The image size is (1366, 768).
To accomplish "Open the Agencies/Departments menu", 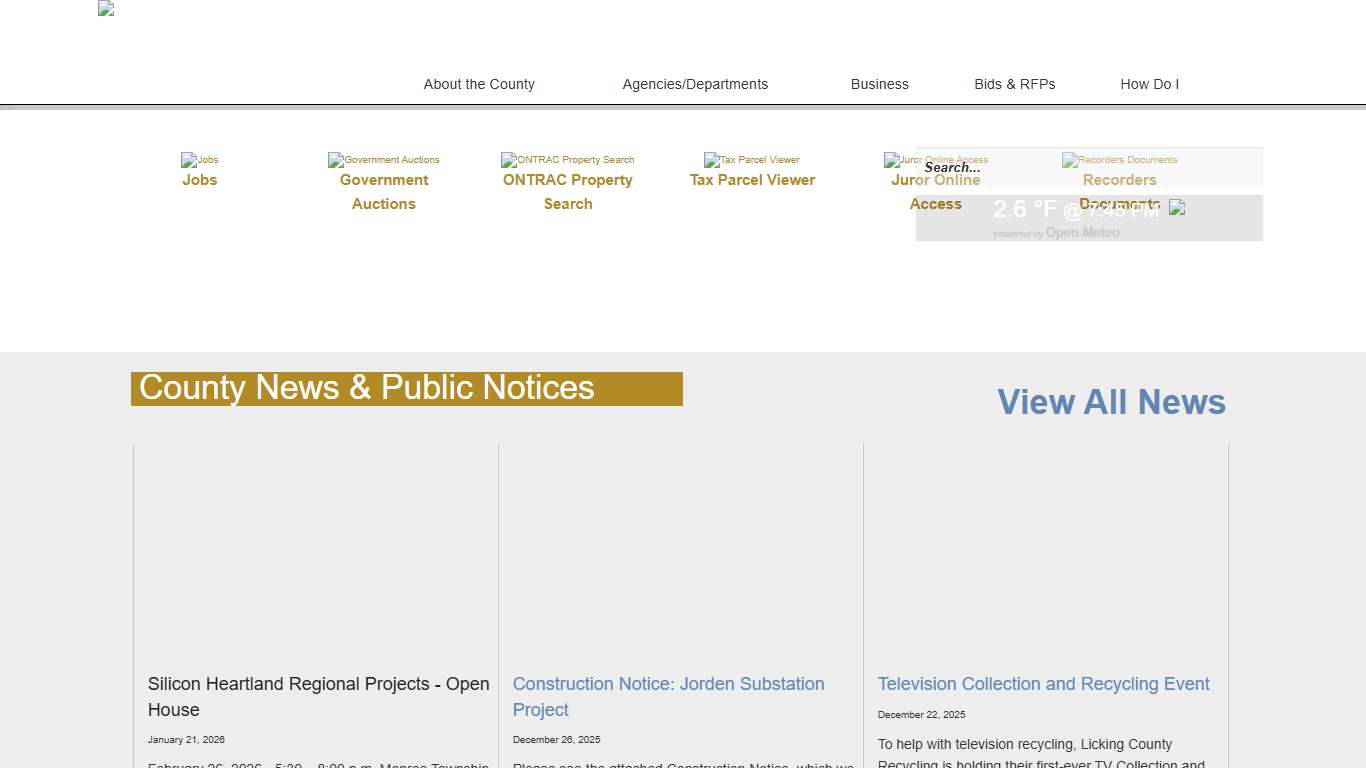I will (x=695, y=84).
